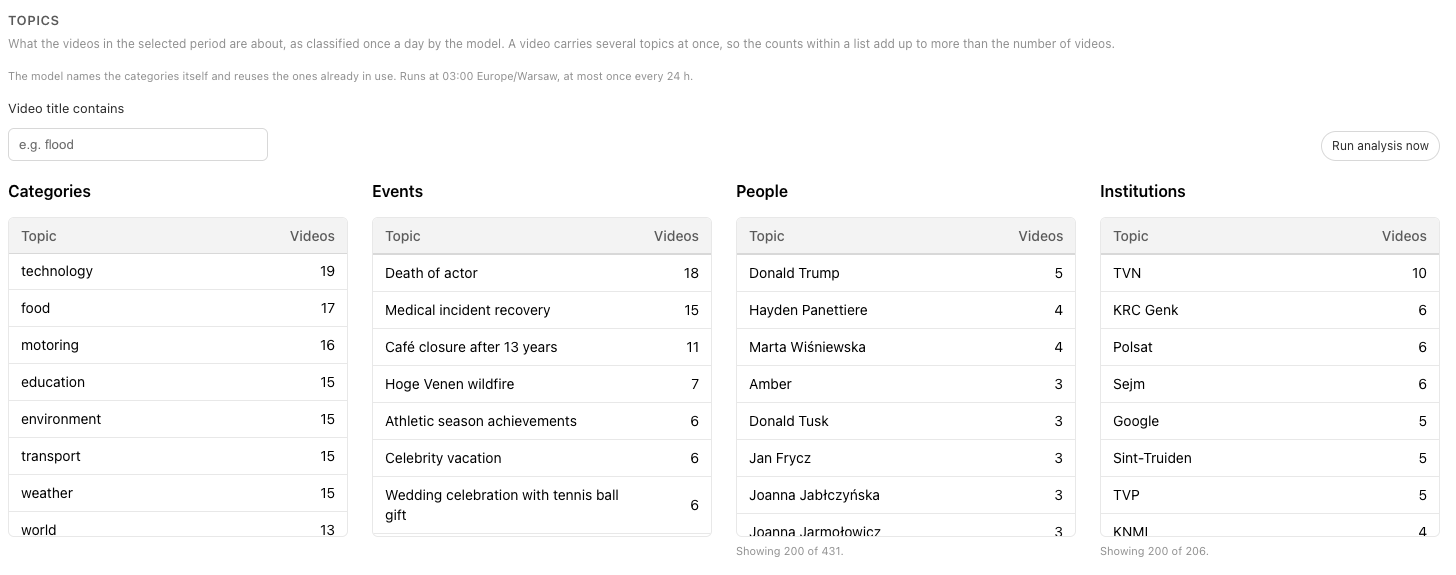Select Marta Wiśniewska in People list
1456x575 pixels.
[906, 347]
